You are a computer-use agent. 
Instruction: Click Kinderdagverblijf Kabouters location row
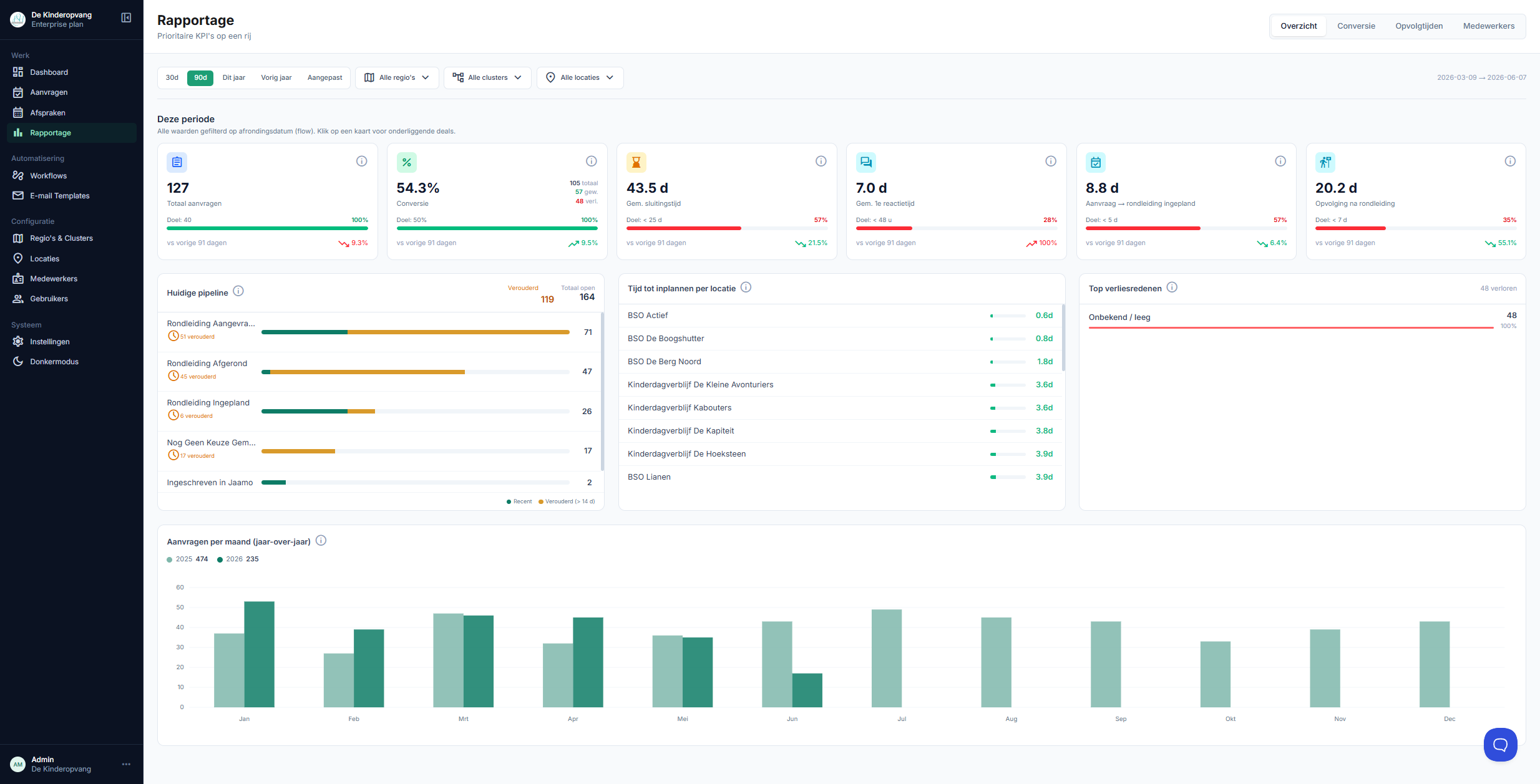pyautogui.click(x=841, y=408)
